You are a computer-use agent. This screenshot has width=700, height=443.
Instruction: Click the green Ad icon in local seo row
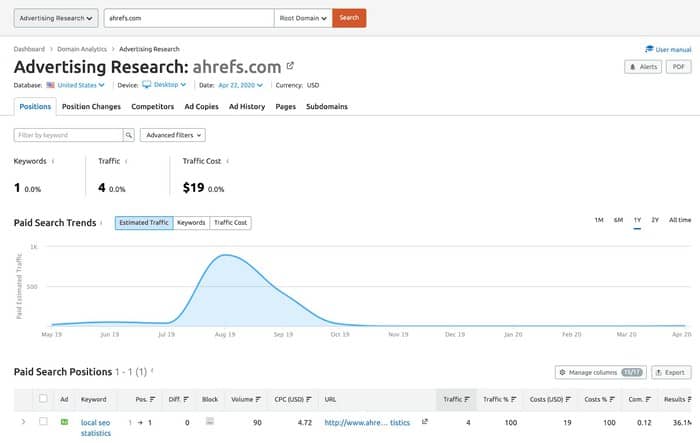point(64,422)
